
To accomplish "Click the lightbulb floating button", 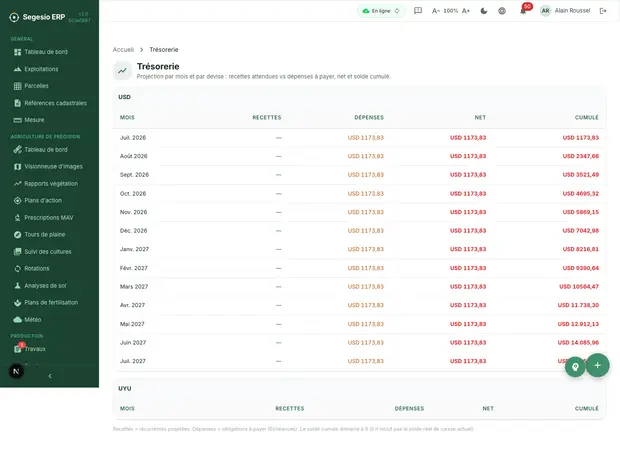I will click(x=575, y=366).
